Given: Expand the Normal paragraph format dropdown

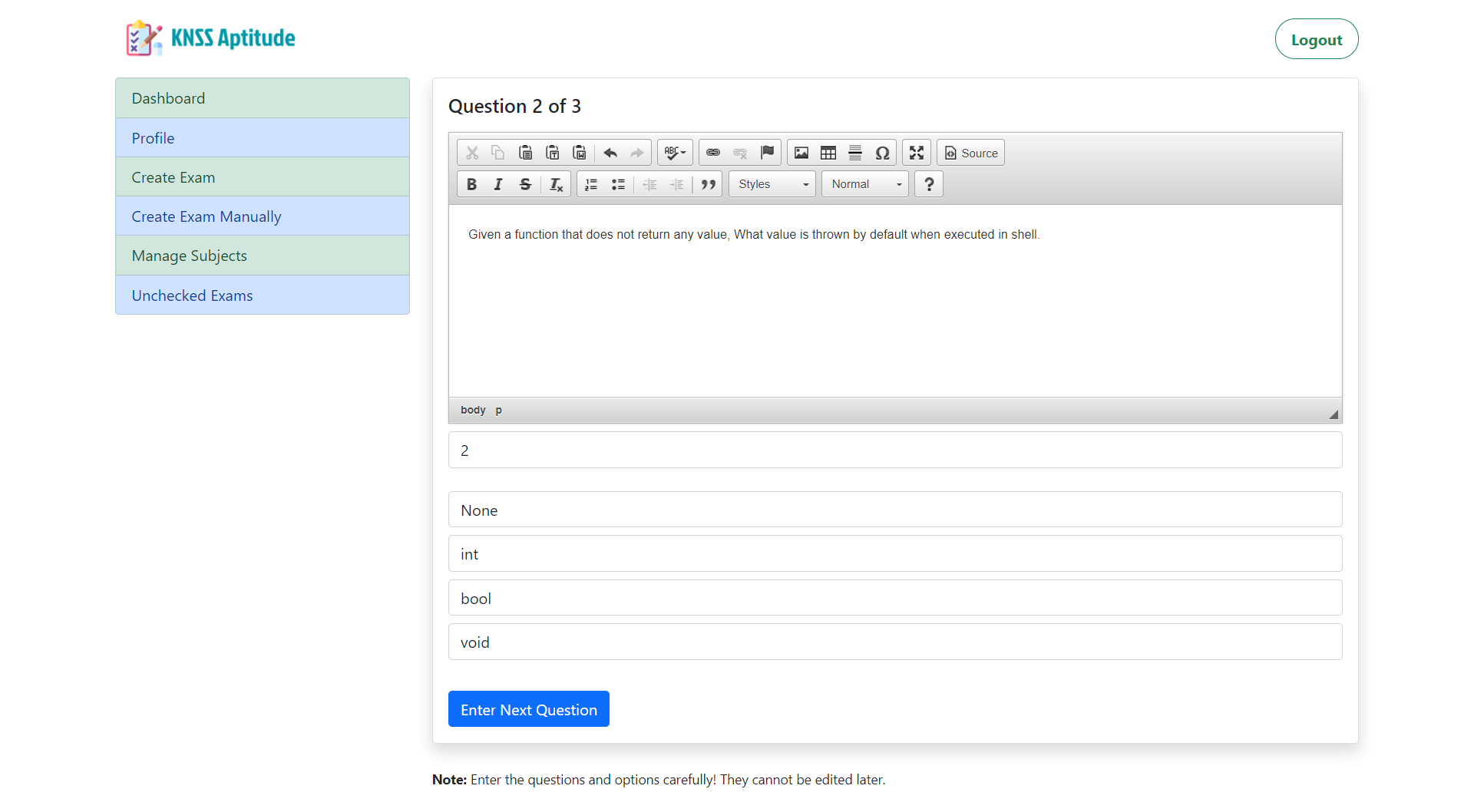Looking at the screenshot, I should click(x=865, y=184).
